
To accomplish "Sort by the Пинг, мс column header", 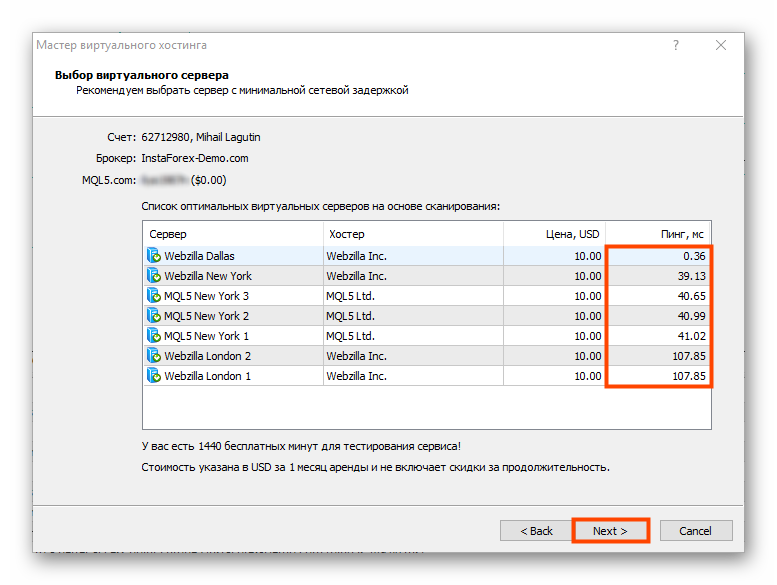I will pos(658,234).
